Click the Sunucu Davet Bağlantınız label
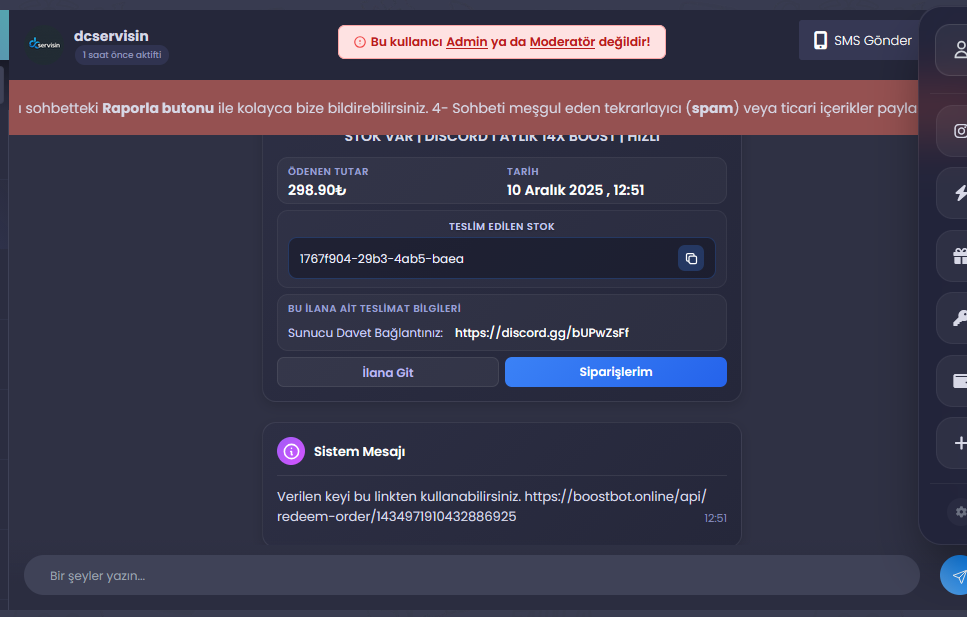The width and height of the screenshot is (967, 617). (365, 333)
